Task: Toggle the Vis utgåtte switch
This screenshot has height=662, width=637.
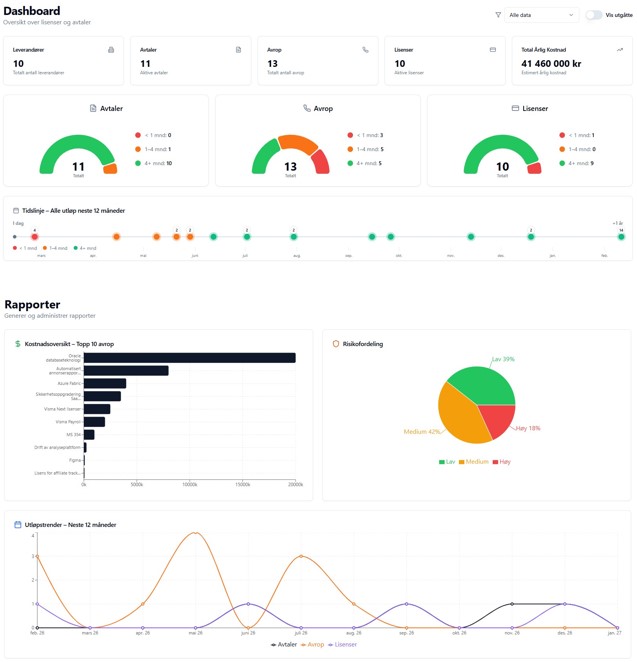Action: [594, 15]
